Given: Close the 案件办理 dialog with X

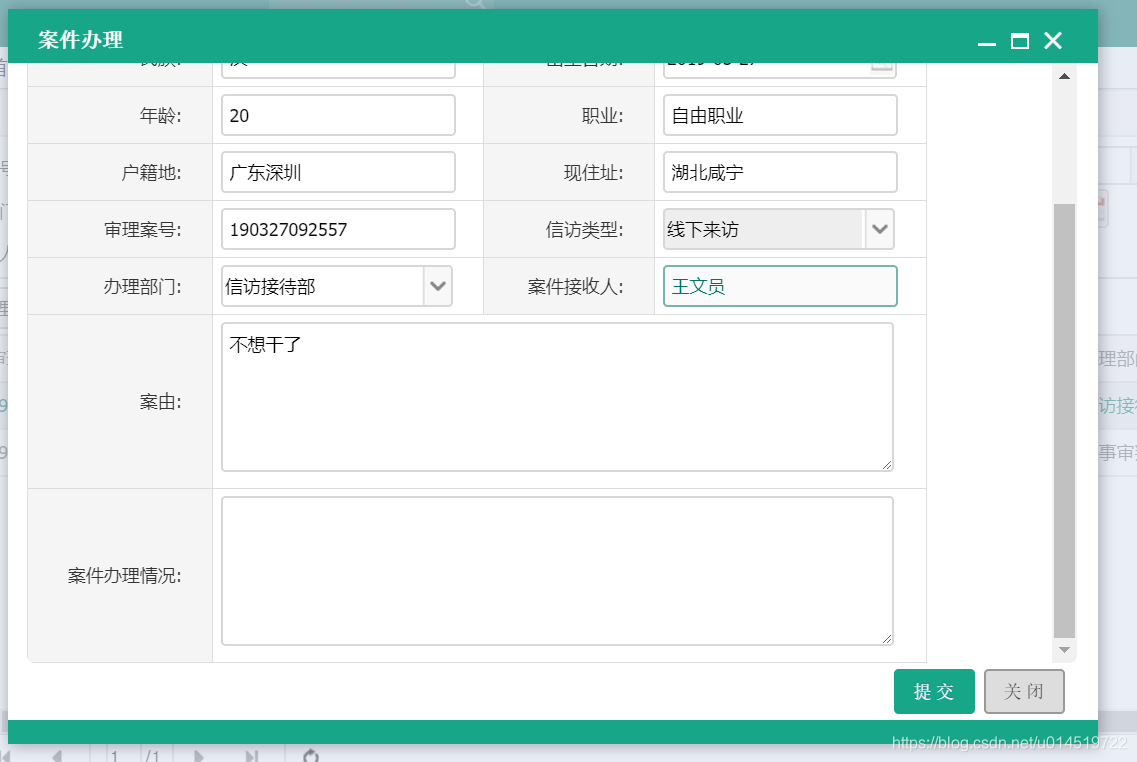Looking at the screenshot, I should 1053,41.
